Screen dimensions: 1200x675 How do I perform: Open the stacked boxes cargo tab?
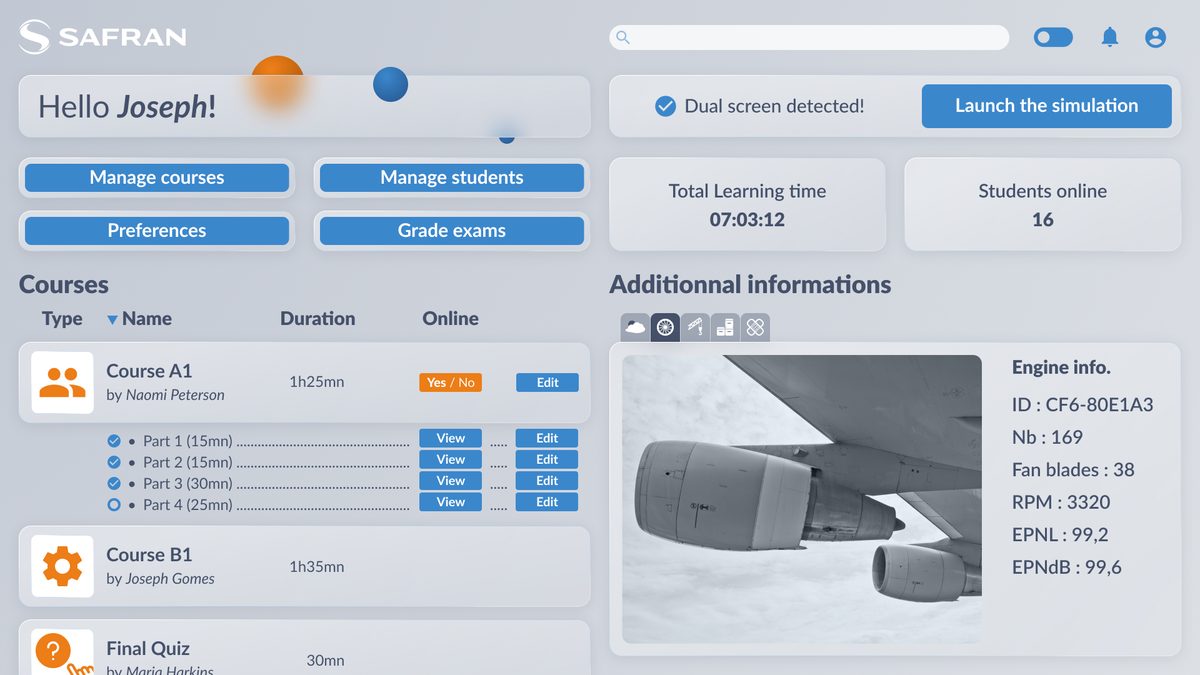(725, 327)
